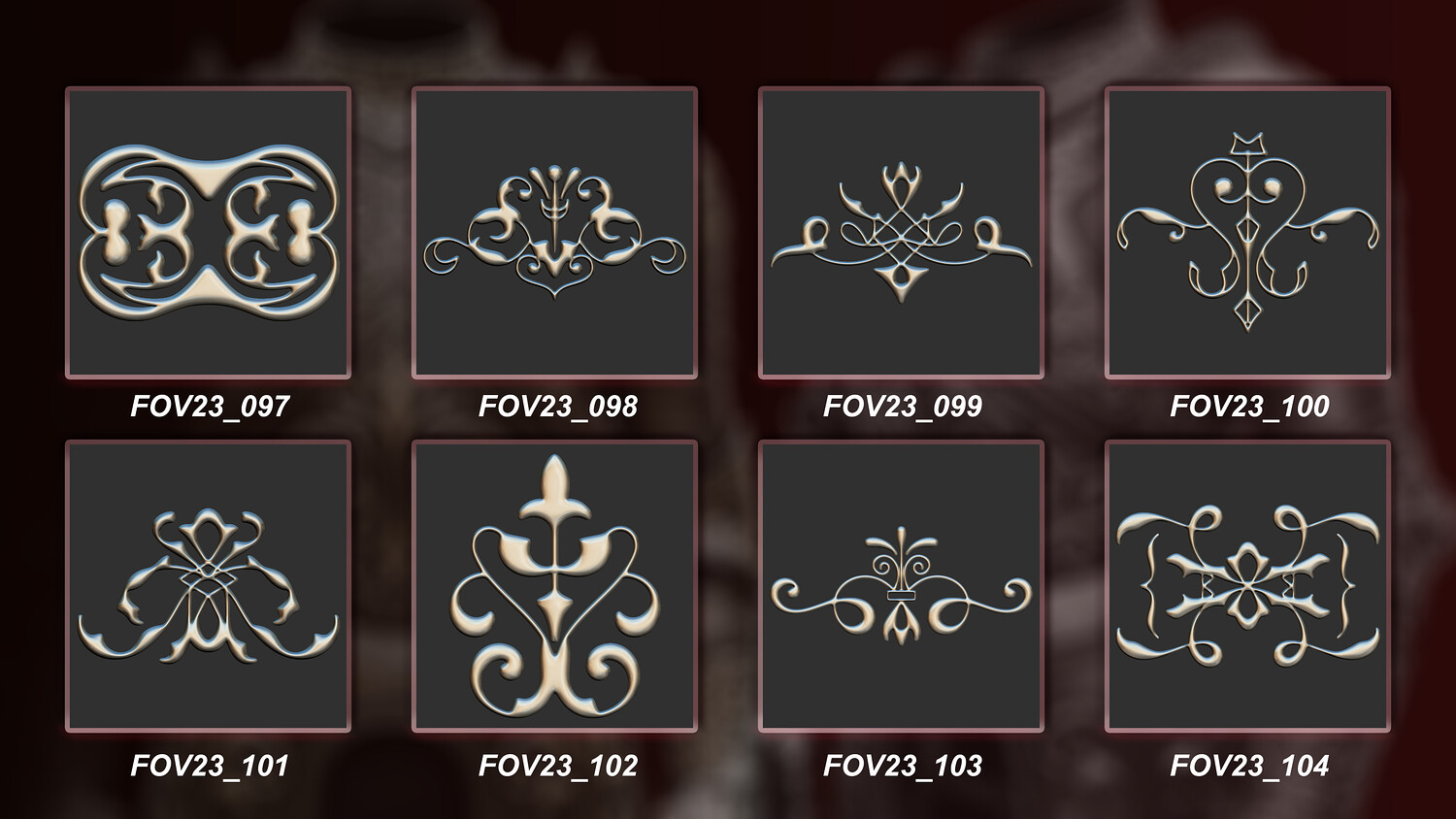Select the FOV23_103 scroll ornament thumbnail
The image size is (1456, 819).
coord(901,586)
